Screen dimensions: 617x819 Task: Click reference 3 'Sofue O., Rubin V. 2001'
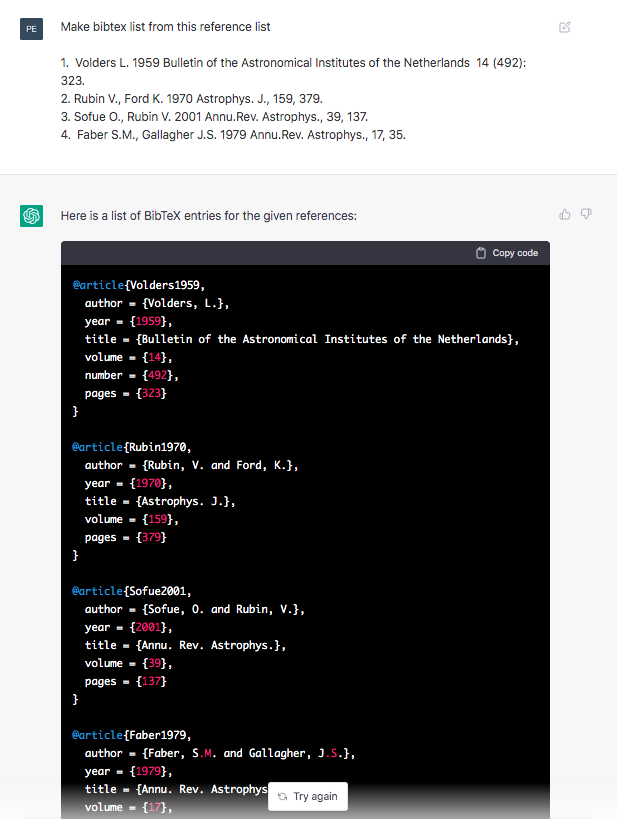pos(214,116)
